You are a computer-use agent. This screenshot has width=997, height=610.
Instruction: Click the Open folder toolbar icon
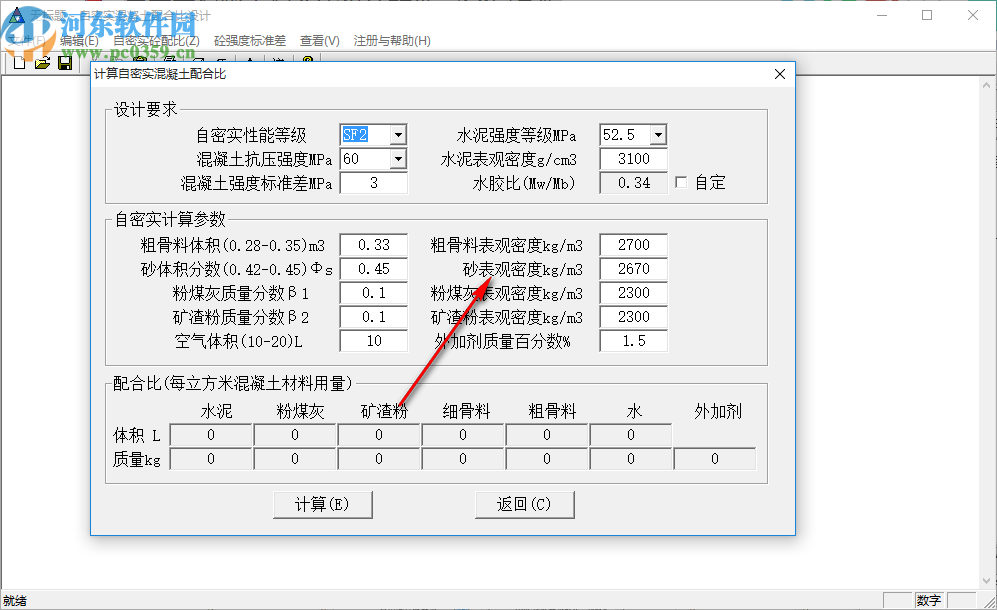point(43,62)
